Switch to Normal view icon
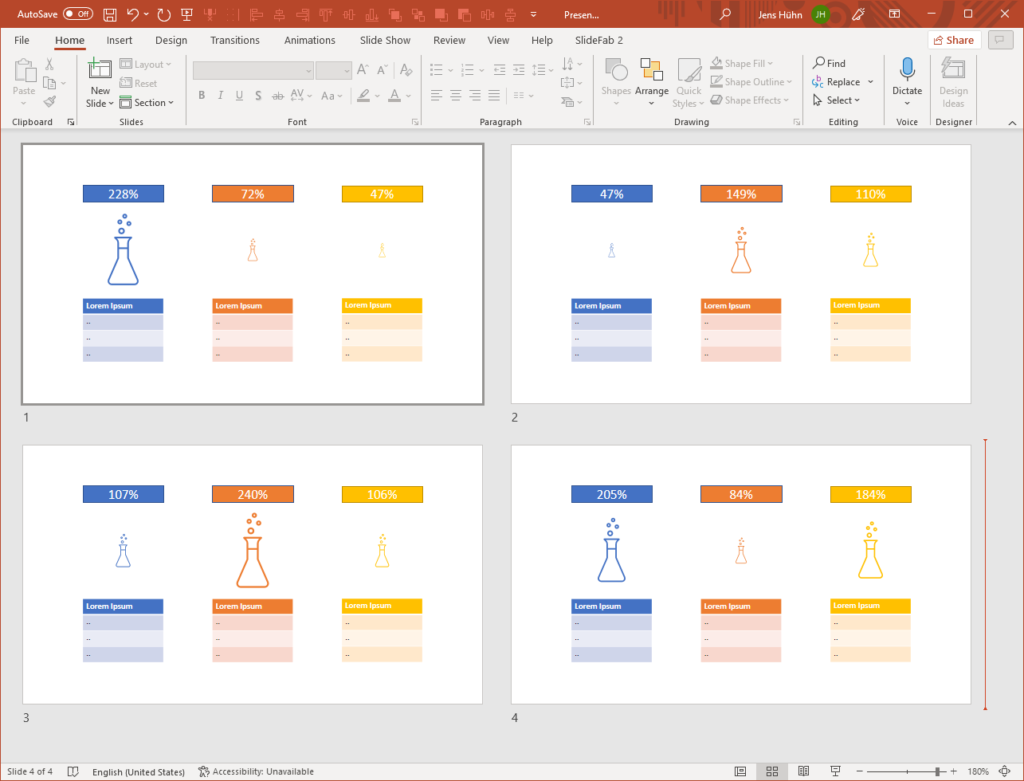This screenshot has width=1024, height=781. click(x=740, y=771)
